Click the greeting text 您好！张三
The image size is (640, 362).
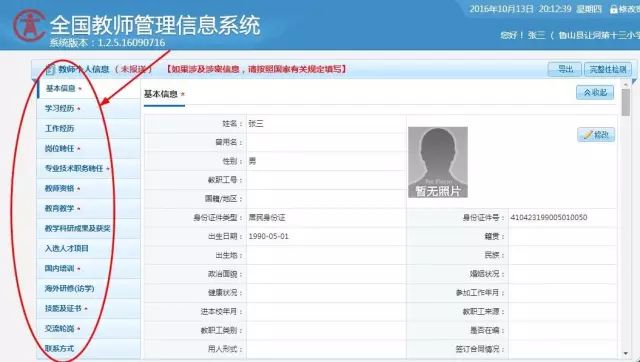point(523,35)
